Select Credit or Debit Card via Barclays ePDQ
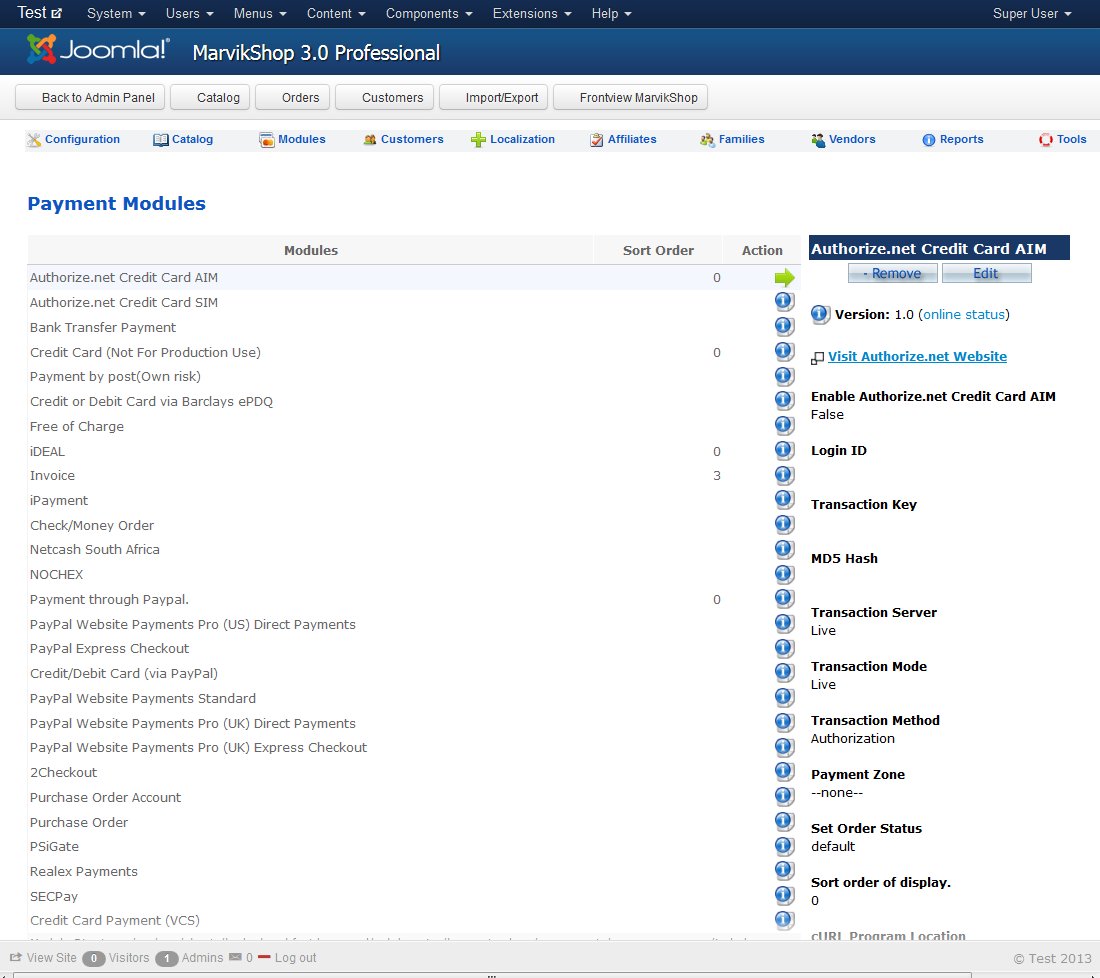 [414, 401]
